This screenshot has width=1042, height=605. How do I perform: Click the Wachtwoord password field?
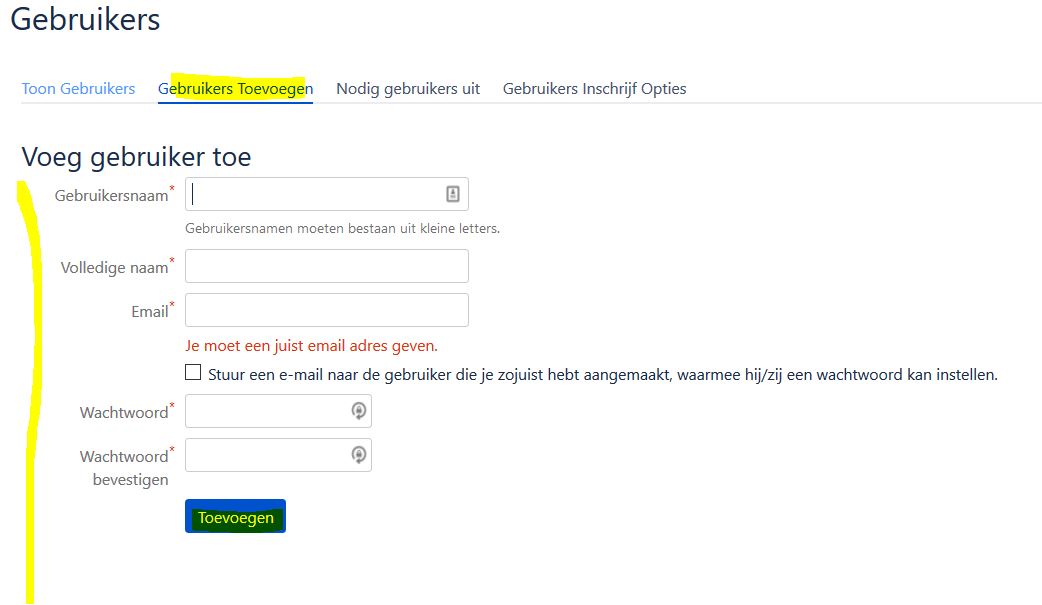278,411
